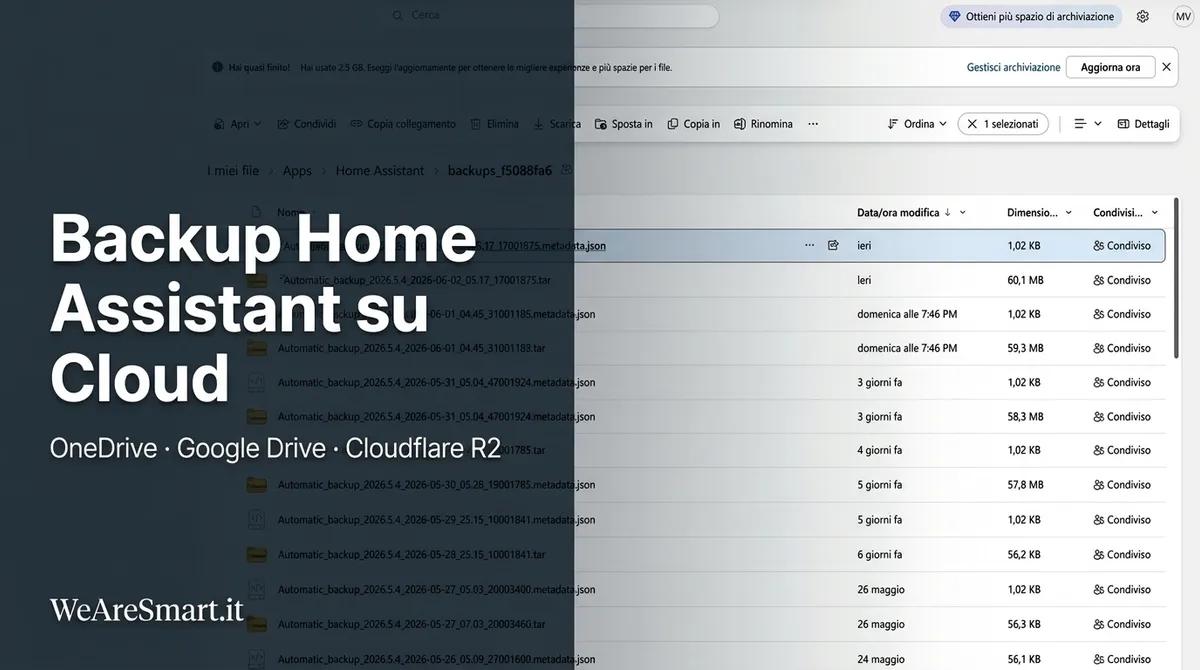The height and width of the screenshot is (670, 1200).
Task: Open the Dimensio... column dropdown
Action: coord(1068,212)
